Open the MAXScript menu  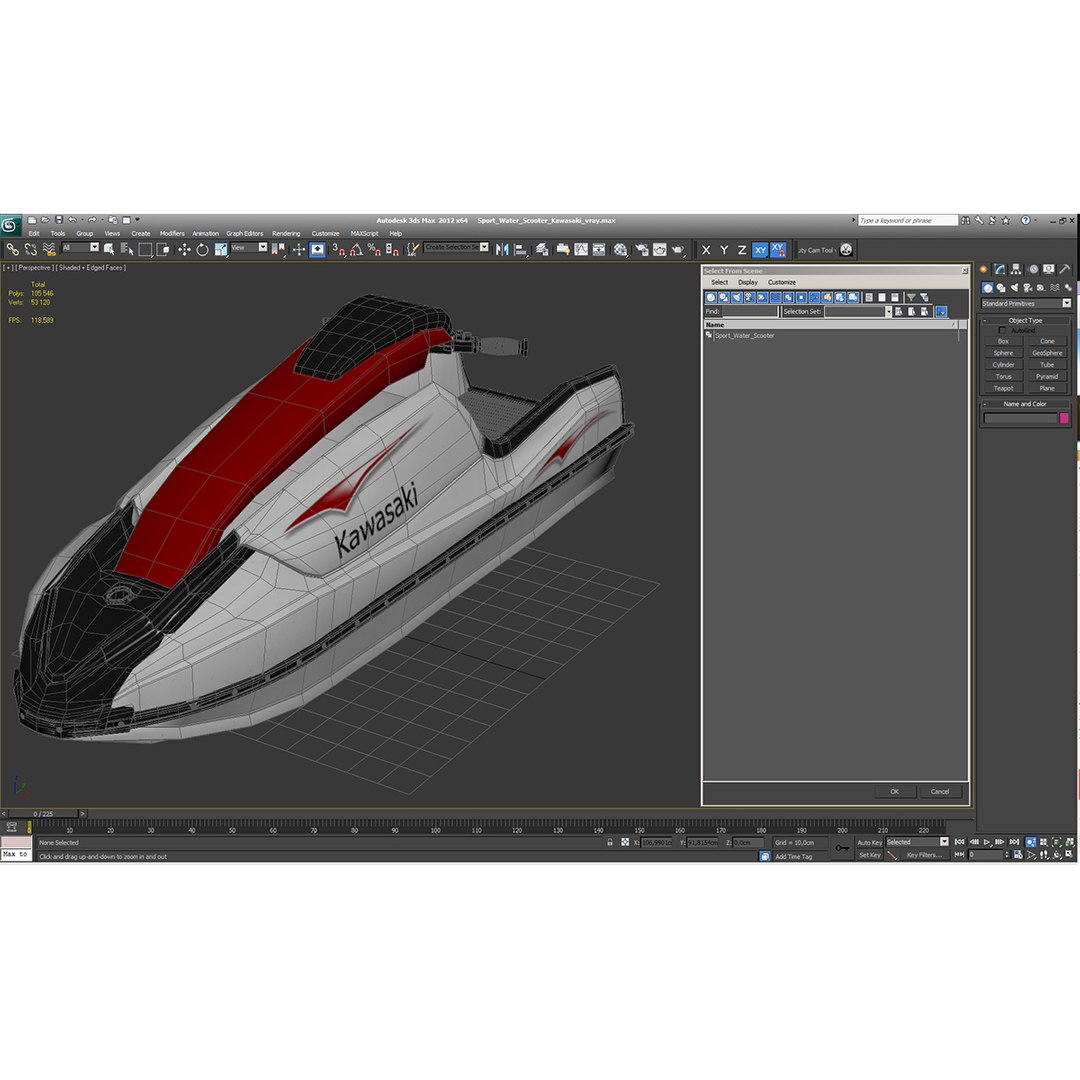364,233
